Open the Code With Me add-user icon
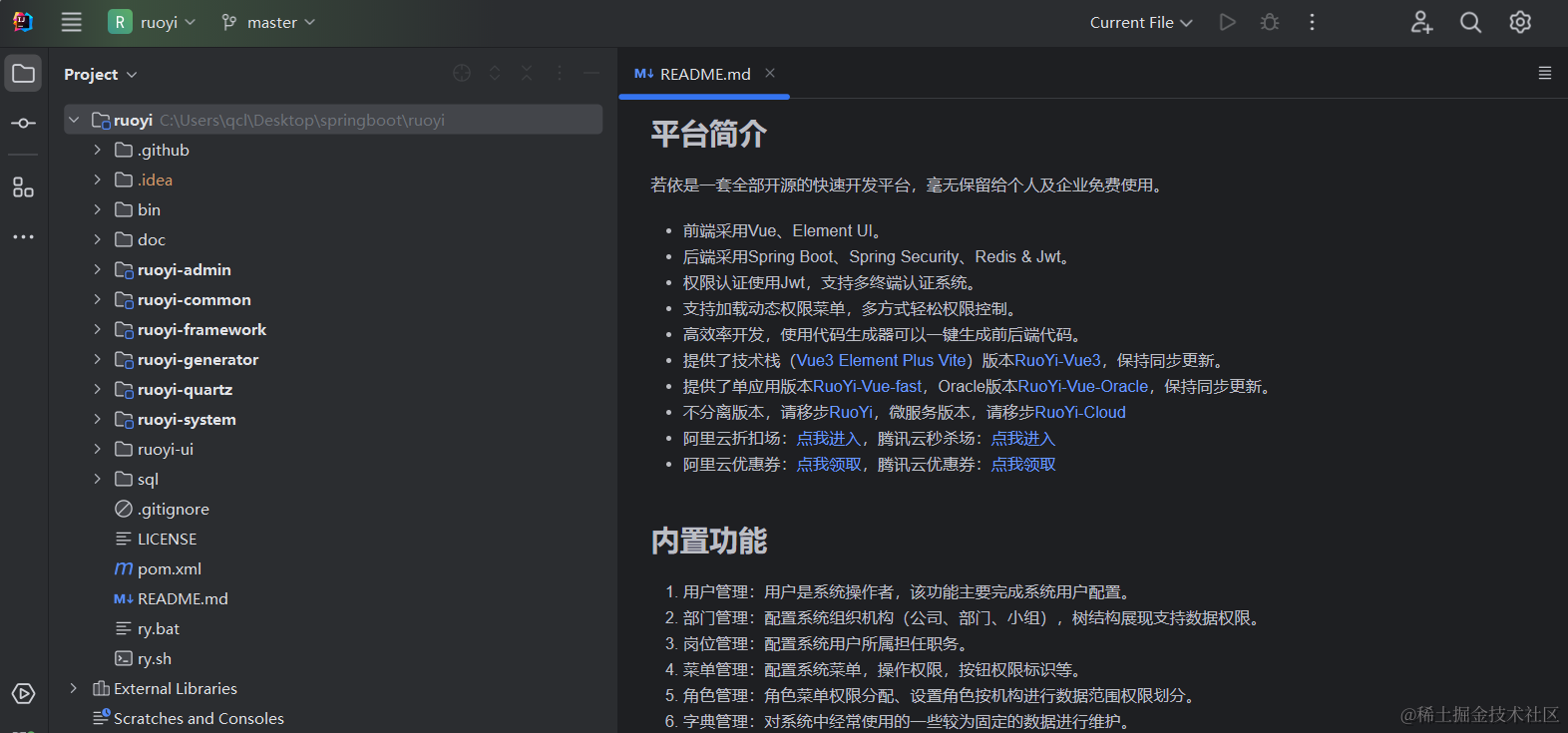Image resolution: width=1568 pixels, height=733 pixels. click(x=1421, y=22)
